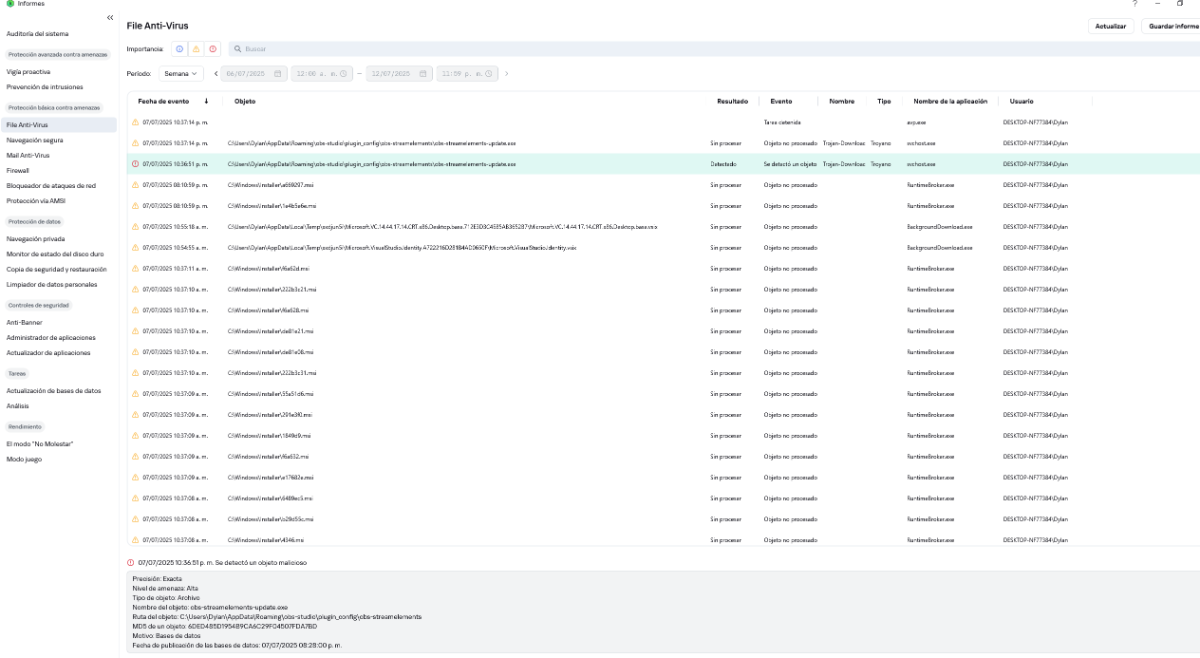
Task: Sort the table by the Usuario column
Action: (x=1021, y=101)
